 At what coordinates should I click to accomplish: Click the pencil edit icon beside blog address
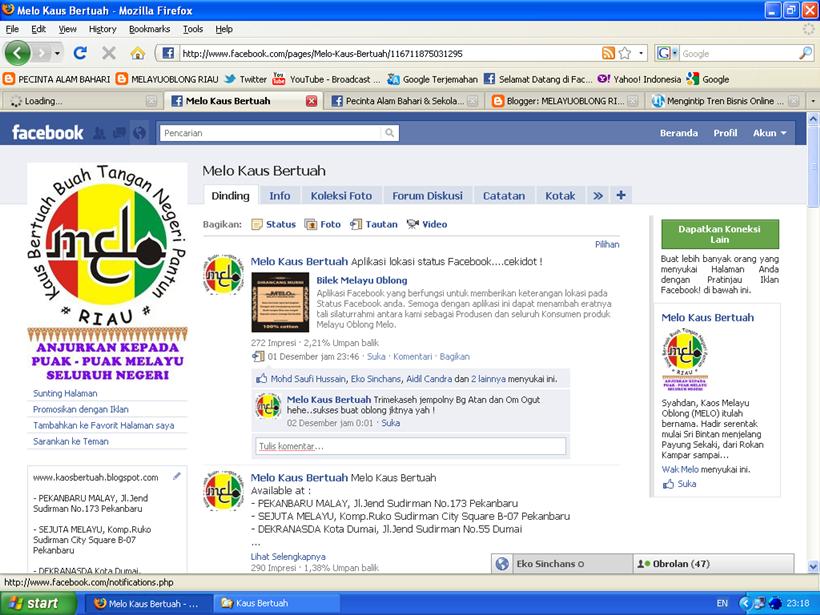point(177,476)
